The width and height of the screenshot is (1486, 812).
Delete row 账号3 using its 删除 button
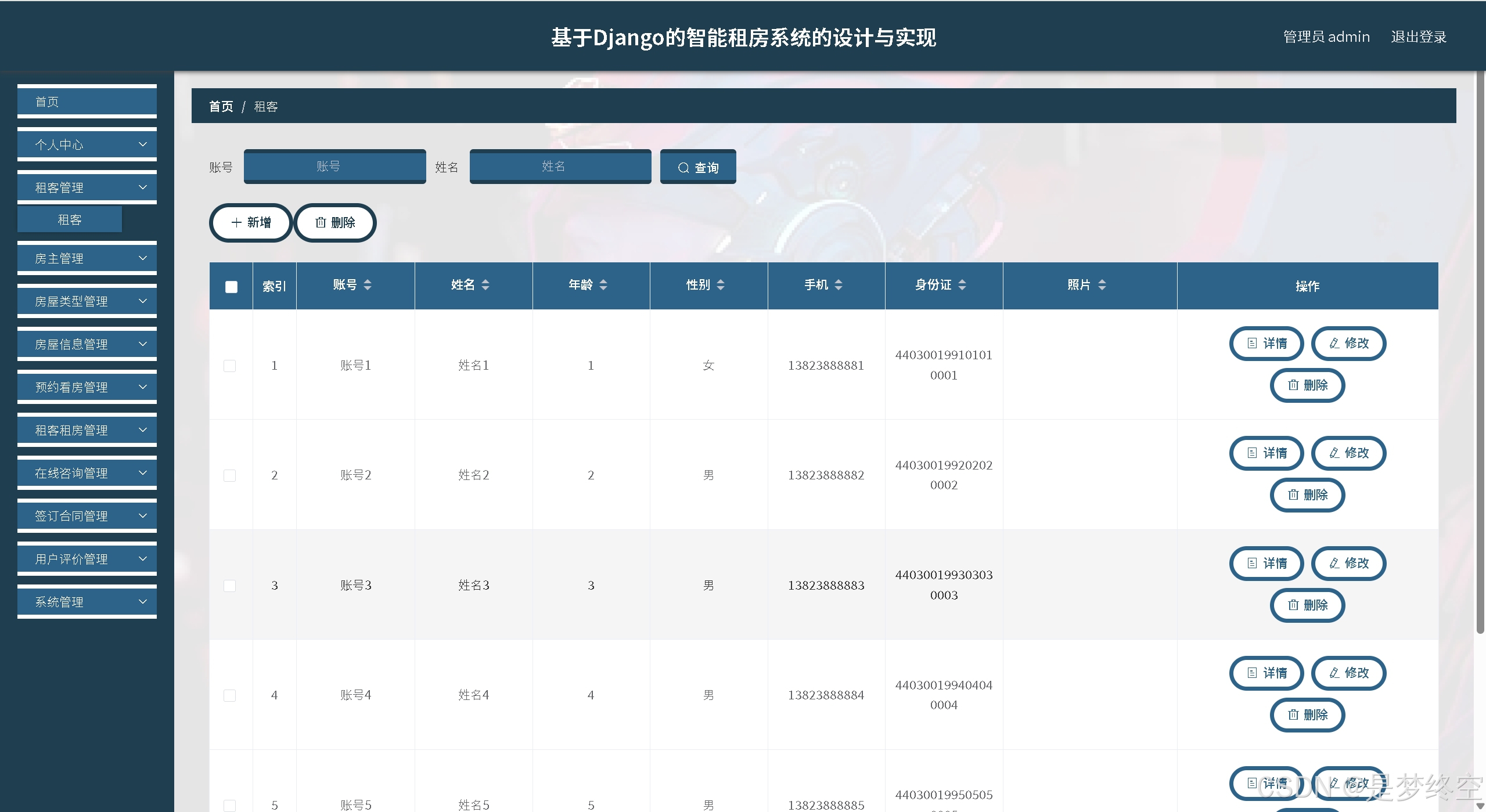coord(1307,605)
